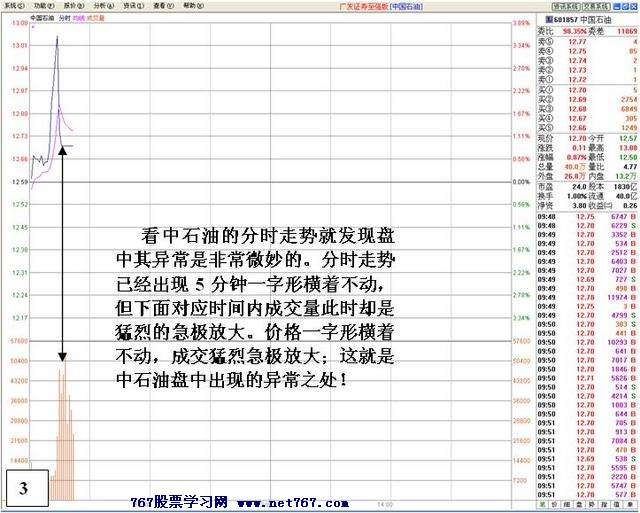
Task: Select the 买③ row at 12.68
Action: [587, 109]
